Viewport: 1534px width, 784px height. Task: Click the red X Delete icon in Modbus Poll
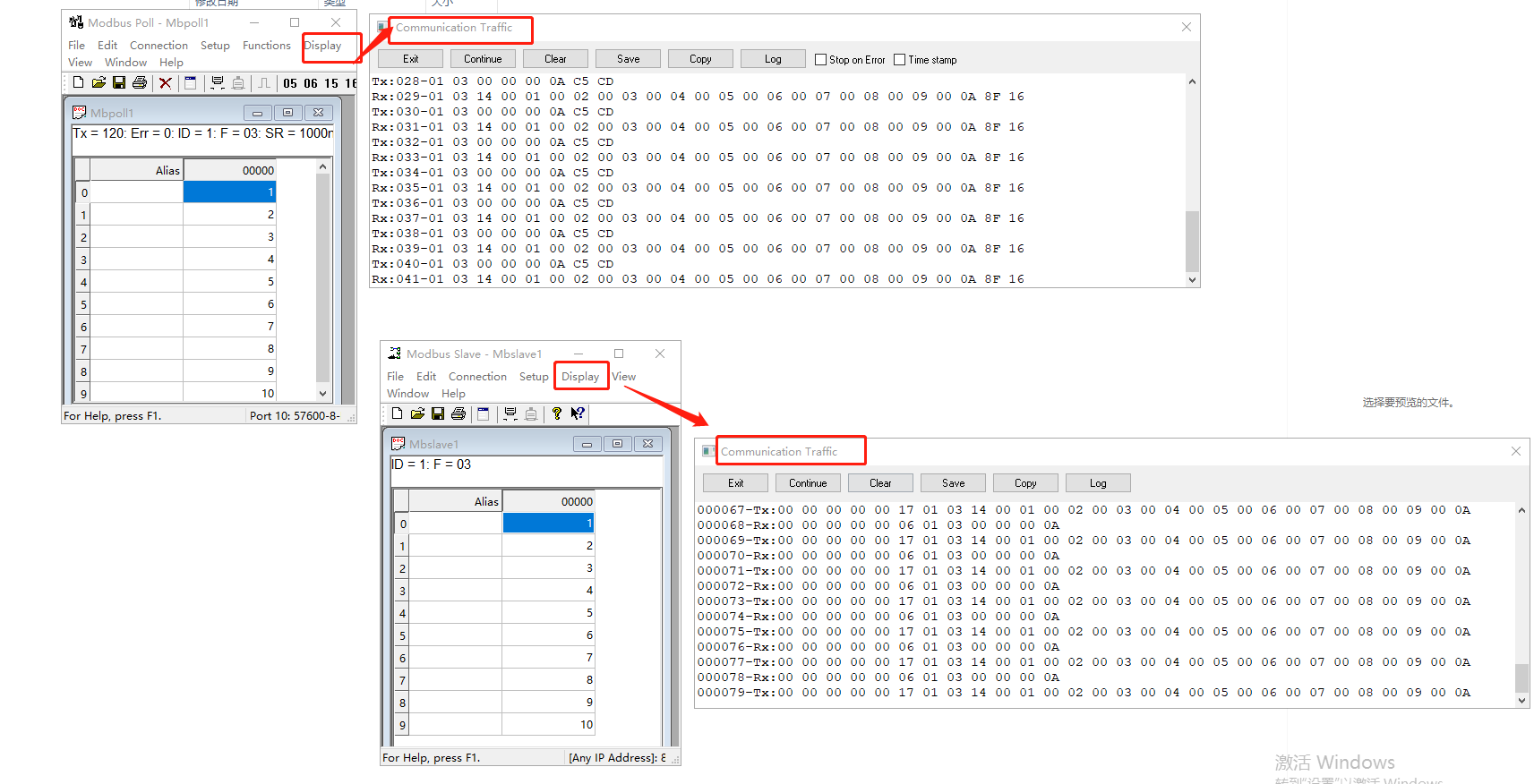tap(166, 83)
